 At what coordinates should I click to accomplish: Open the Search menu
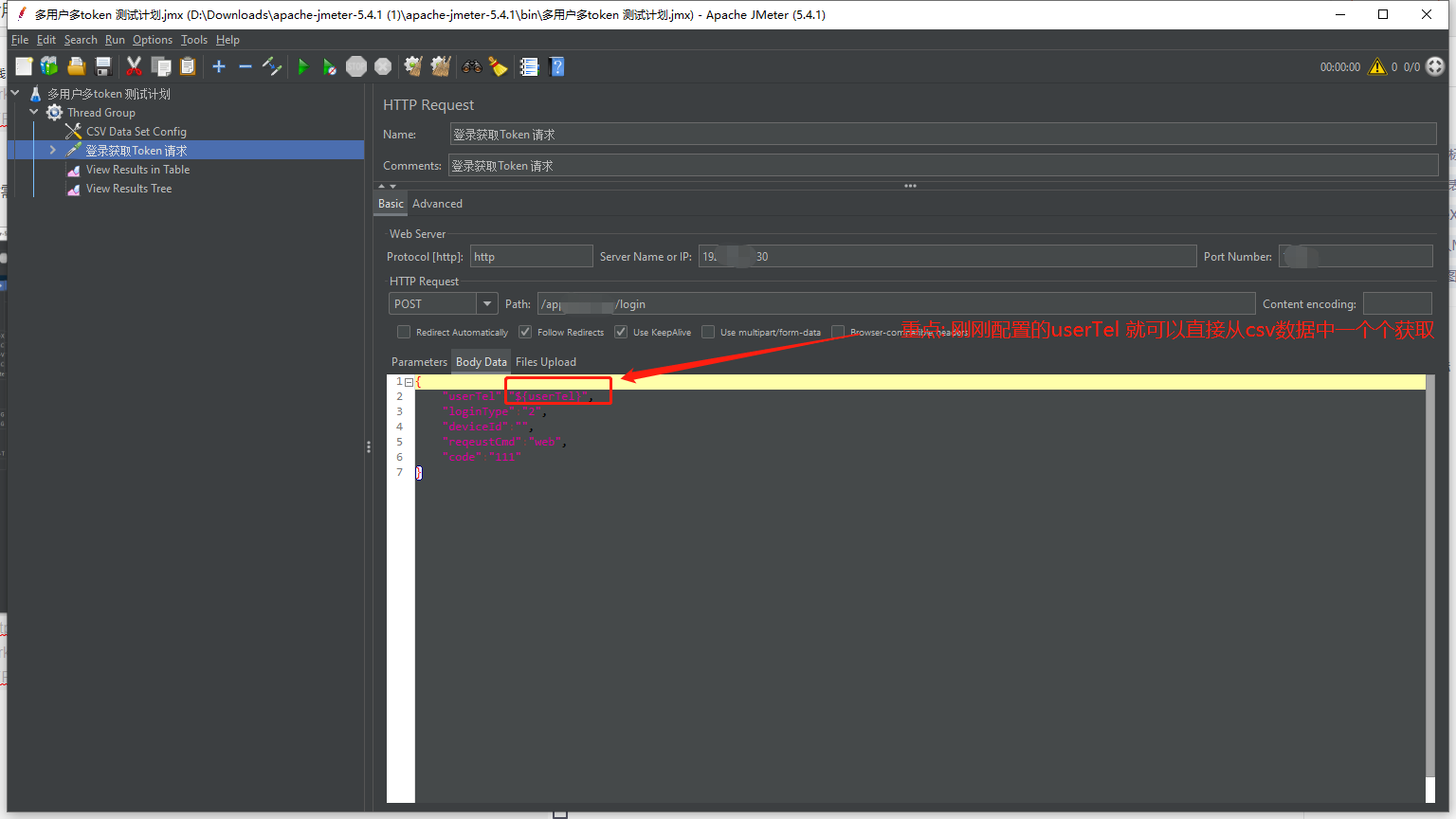click(x=81, y=40)
